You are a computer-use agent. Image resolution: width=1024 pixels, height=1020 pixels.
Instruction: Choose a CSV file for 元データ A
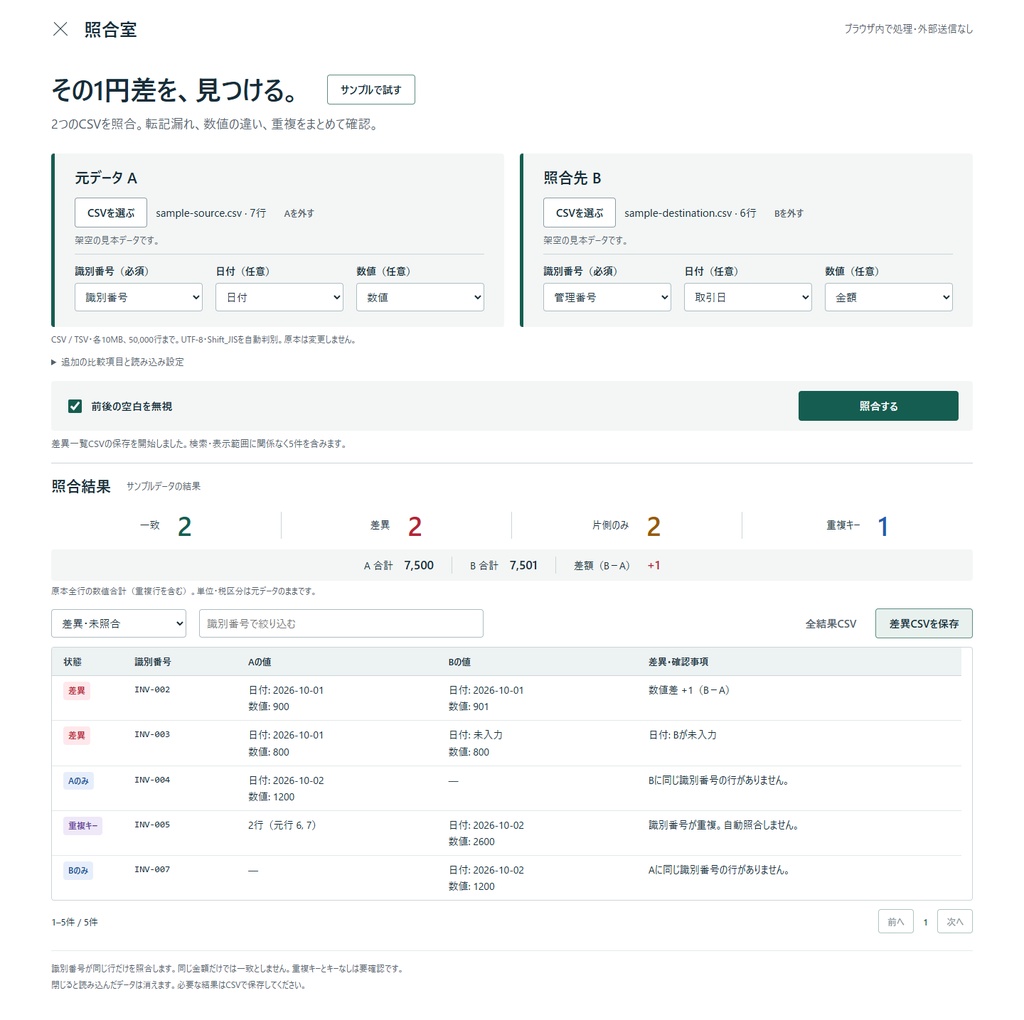pos(110,213)
